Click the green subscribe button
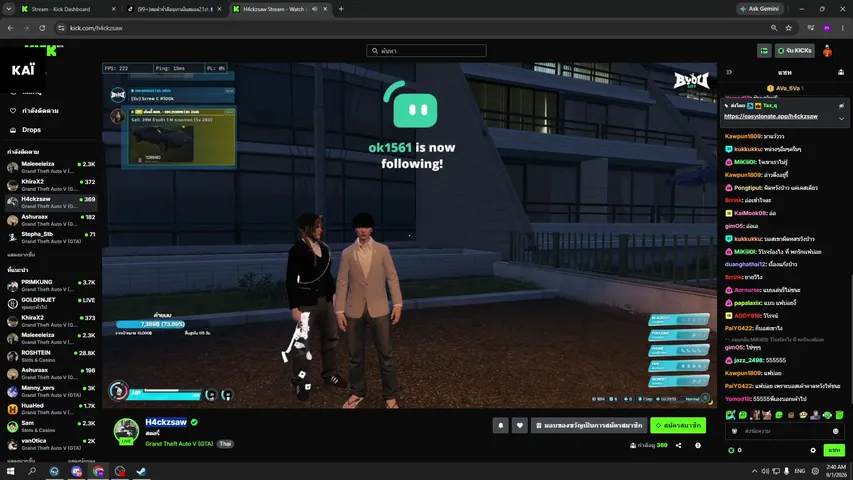 pyautogui.click(x=678, y=426)
